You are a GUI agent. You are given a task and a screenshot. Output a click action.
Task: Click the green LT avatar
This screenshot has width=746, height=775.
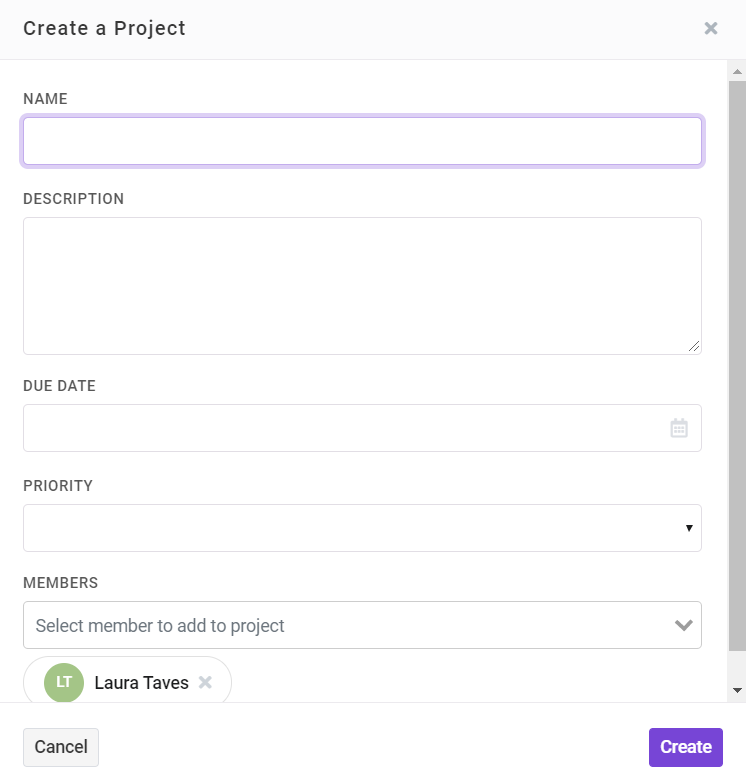(x=64, y=683)
